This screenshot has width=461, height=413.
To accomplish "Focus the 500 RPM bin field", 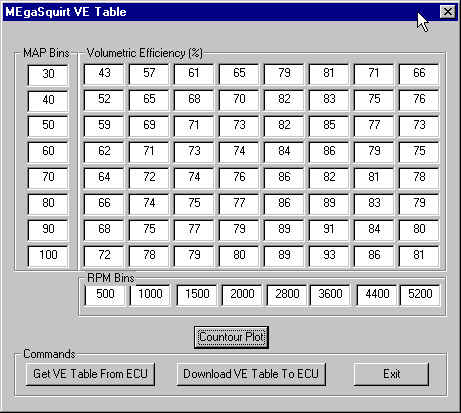I will click(x=105, y=295).
